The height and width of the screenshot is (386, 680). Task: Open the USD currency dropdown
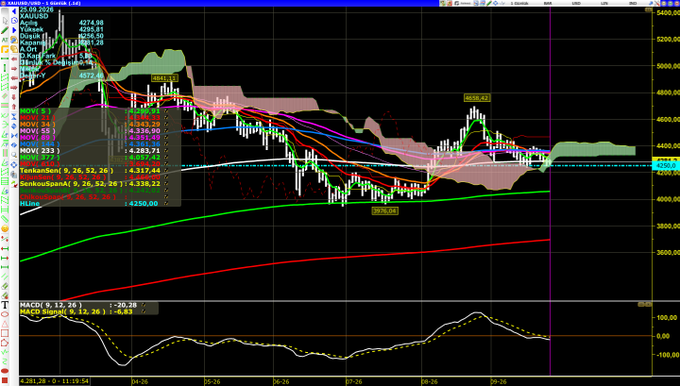(576, 3)
